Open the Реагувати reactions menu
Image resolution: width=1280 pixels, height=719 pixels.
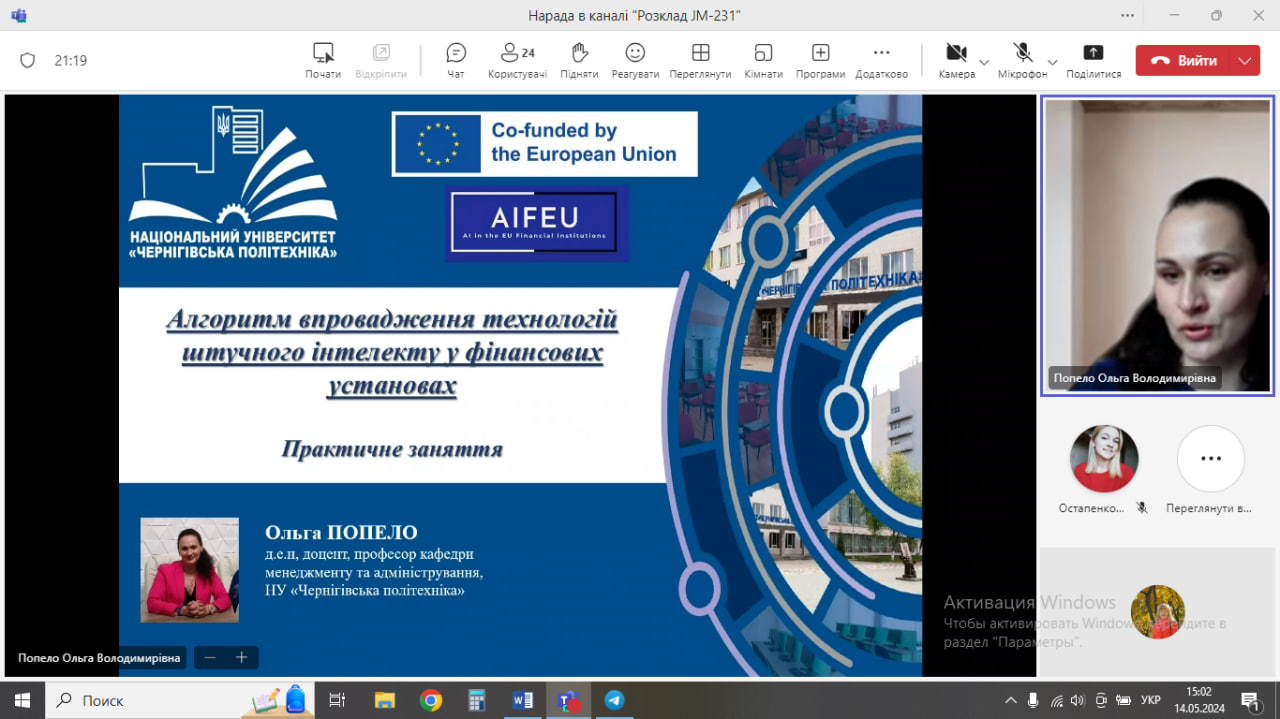pos(635,60)
